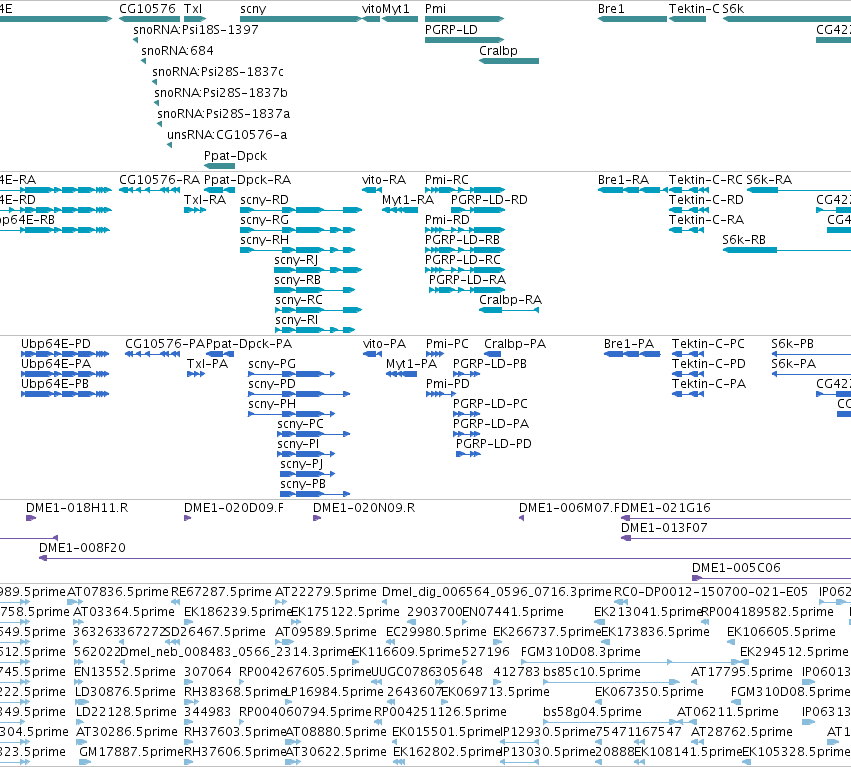Click the scny-RJ transcript label
The height and width of the screenshot is (767, 851).
coord(296,260)
